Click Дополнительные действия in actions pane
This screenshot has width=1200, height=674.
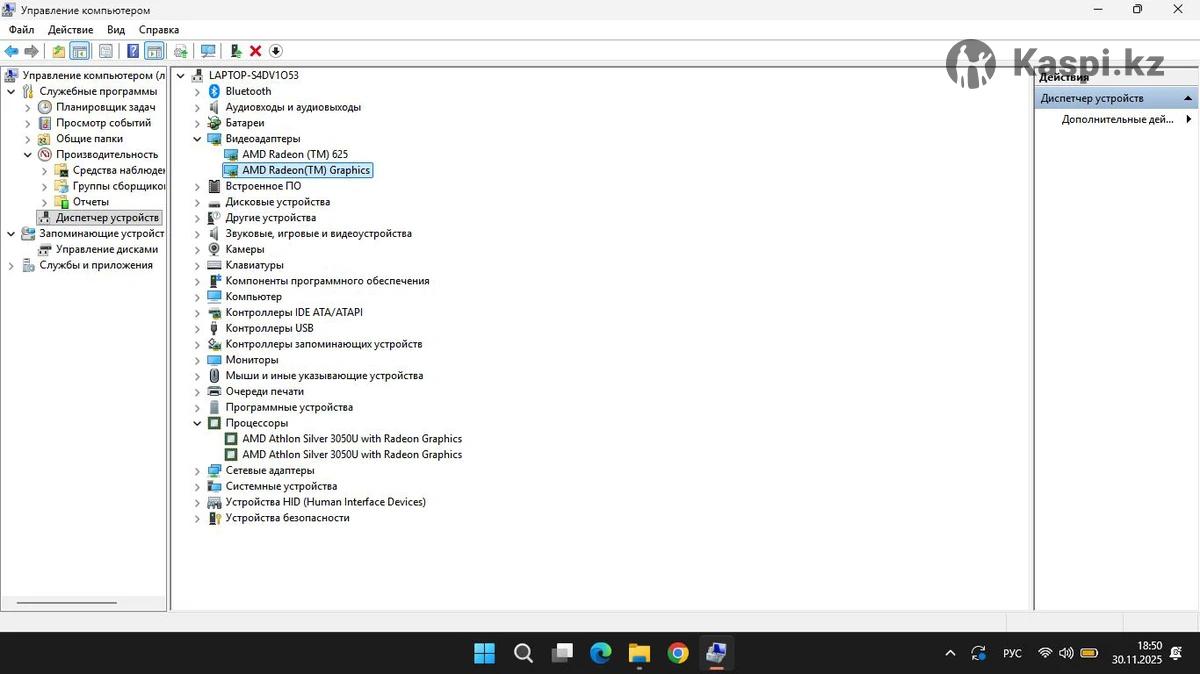(x=1117, y=119)
